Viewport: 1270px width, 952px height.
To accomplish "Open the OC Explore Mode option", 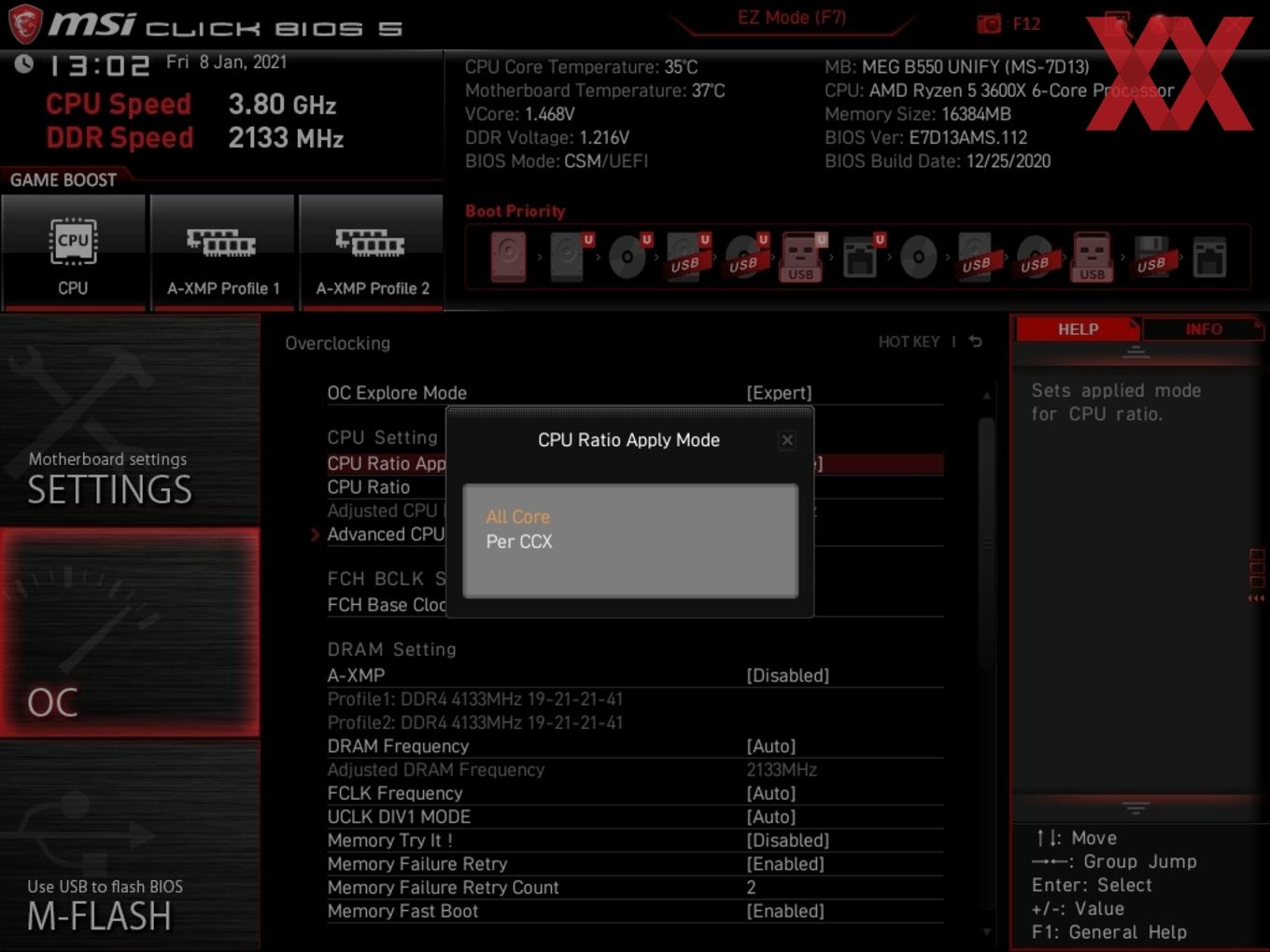I will coord(635,393).
